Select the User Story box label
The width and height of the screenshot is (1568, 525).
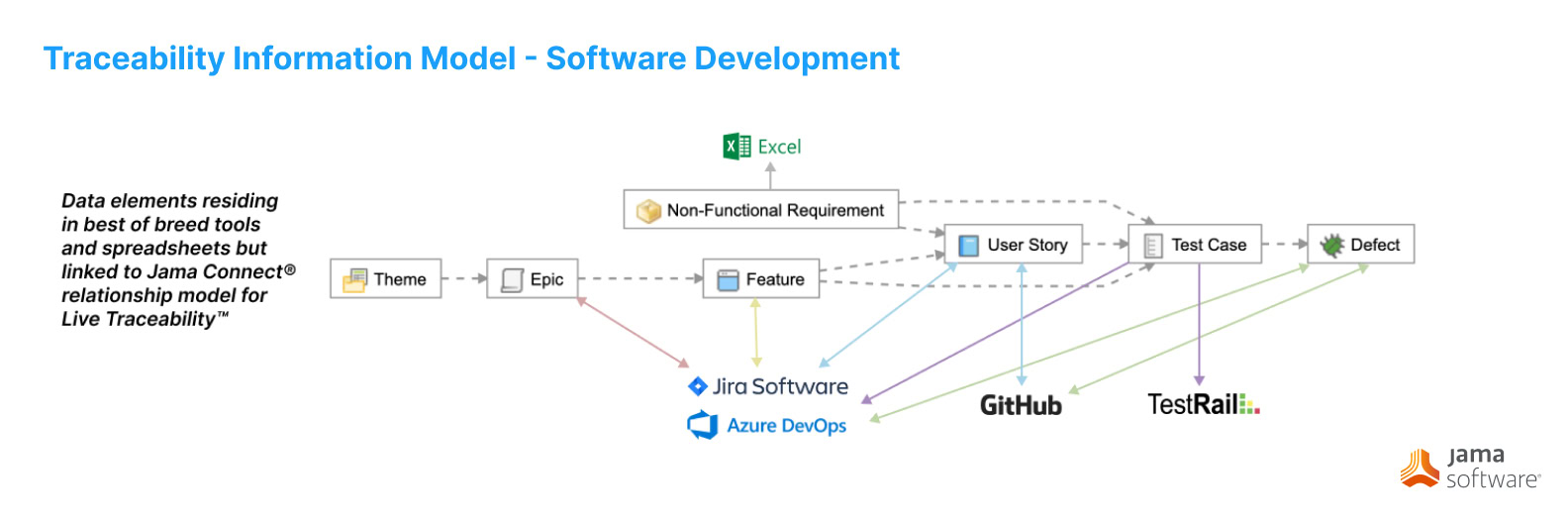pyautogui.click(x=1027, y=245)
